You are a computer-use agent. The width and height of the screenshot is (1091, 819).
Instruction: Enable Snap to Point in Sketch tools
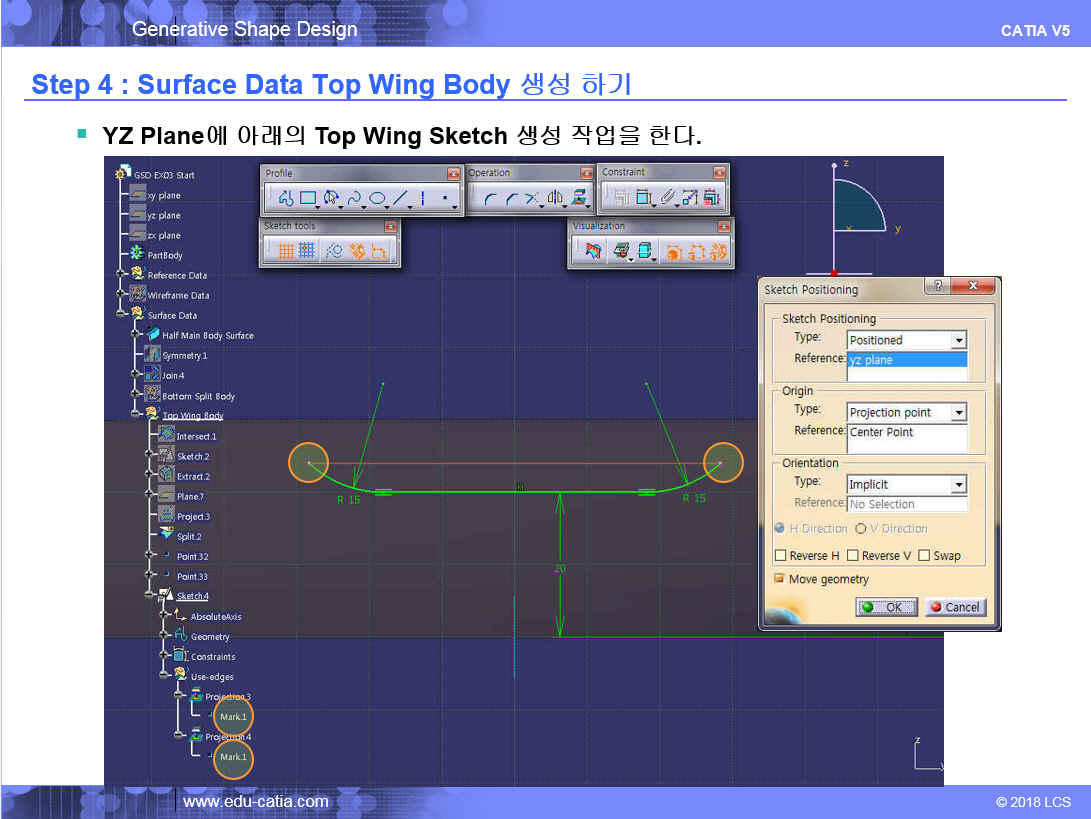click(307, 252)
